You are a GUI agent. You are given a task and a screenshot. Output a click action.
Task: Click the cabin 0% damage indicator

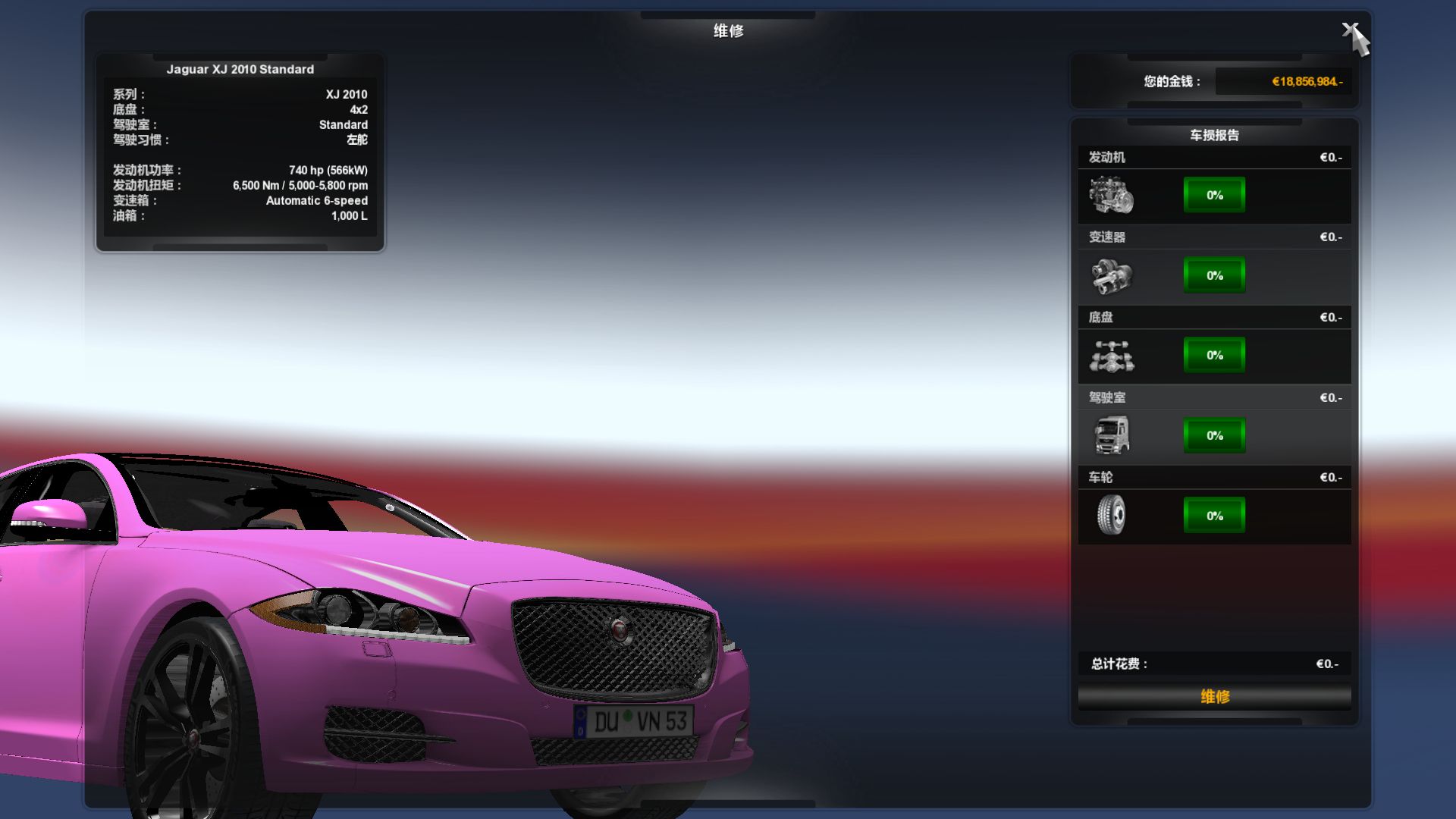[x=1214, y=435]
